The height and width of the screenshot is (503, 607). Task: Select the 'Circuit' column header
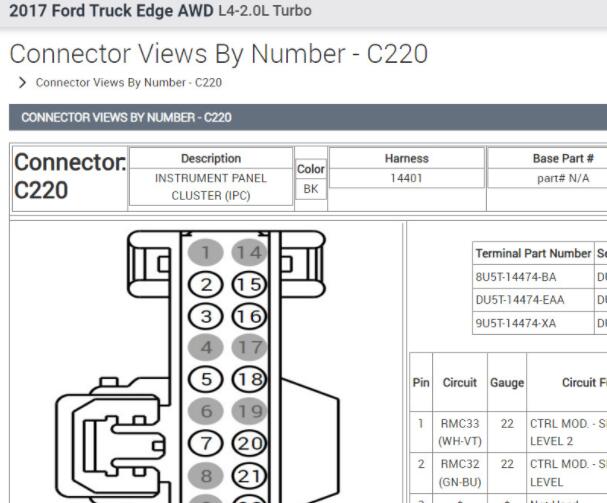pos(460,383)
